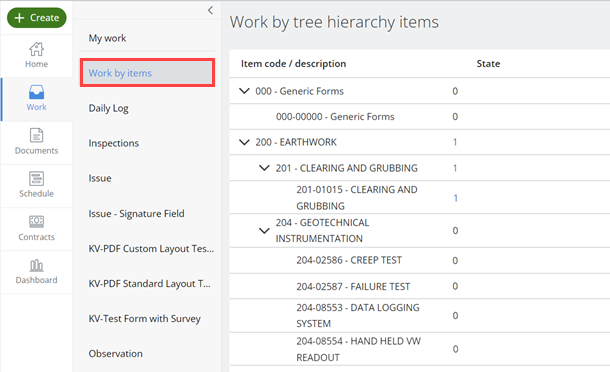The height and width of the screenshot is (372, 610).
Task: Click the 200 - EARTHWORK label
Action: (x=296, y=142)
